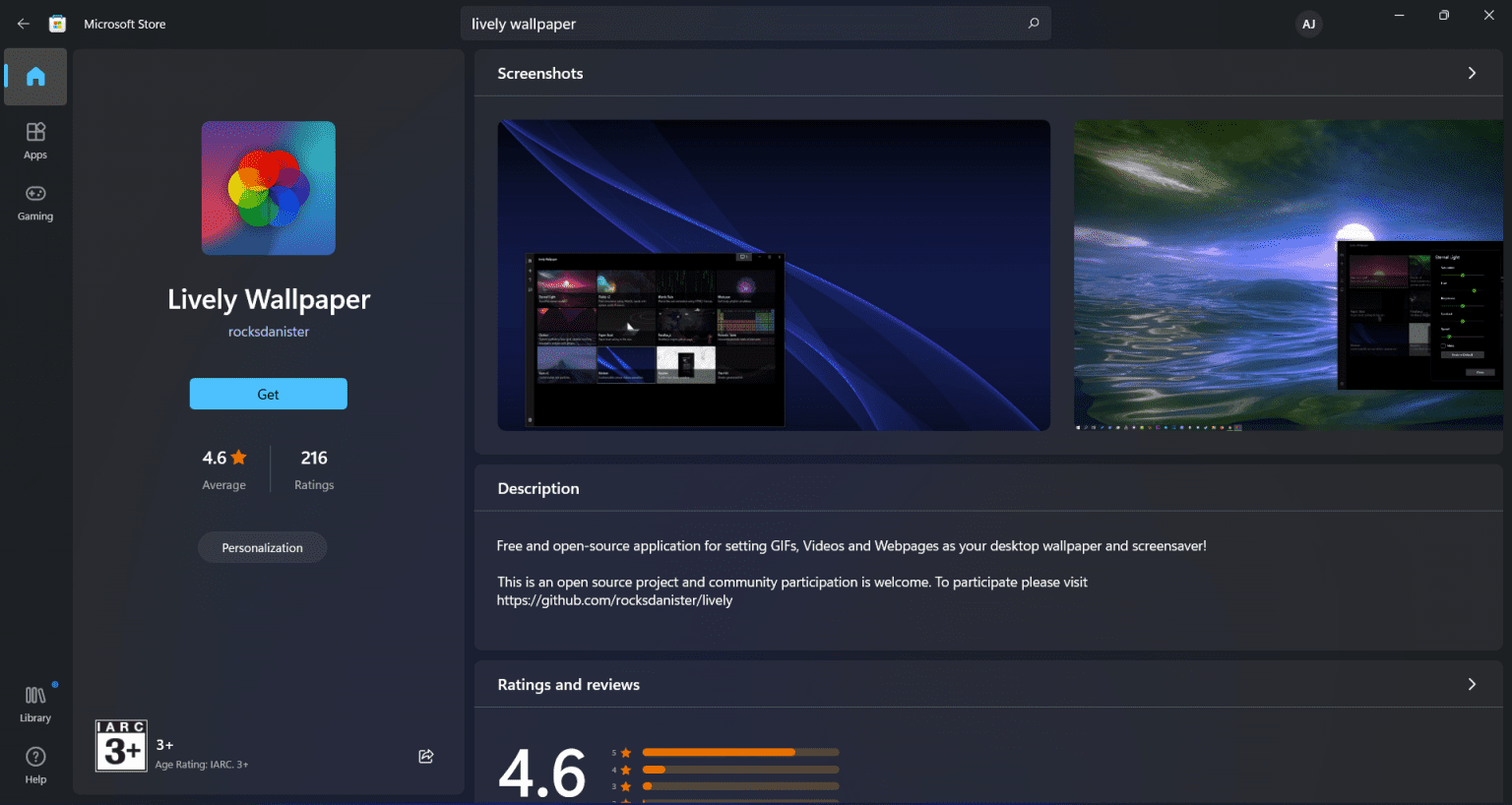Click the Screenshots heading
Image resolution: width=1512 pixels, height=805 pixels.
(540, 73)
